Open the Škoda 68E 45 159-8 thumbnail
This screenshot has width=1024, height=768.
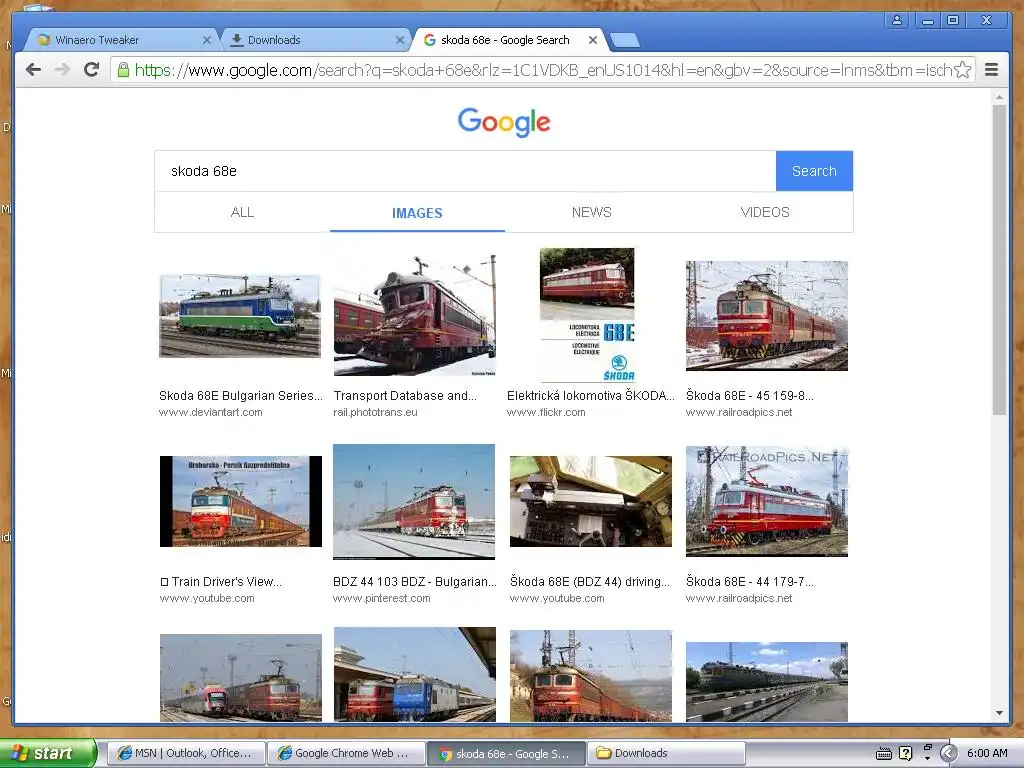pos(767,315)
